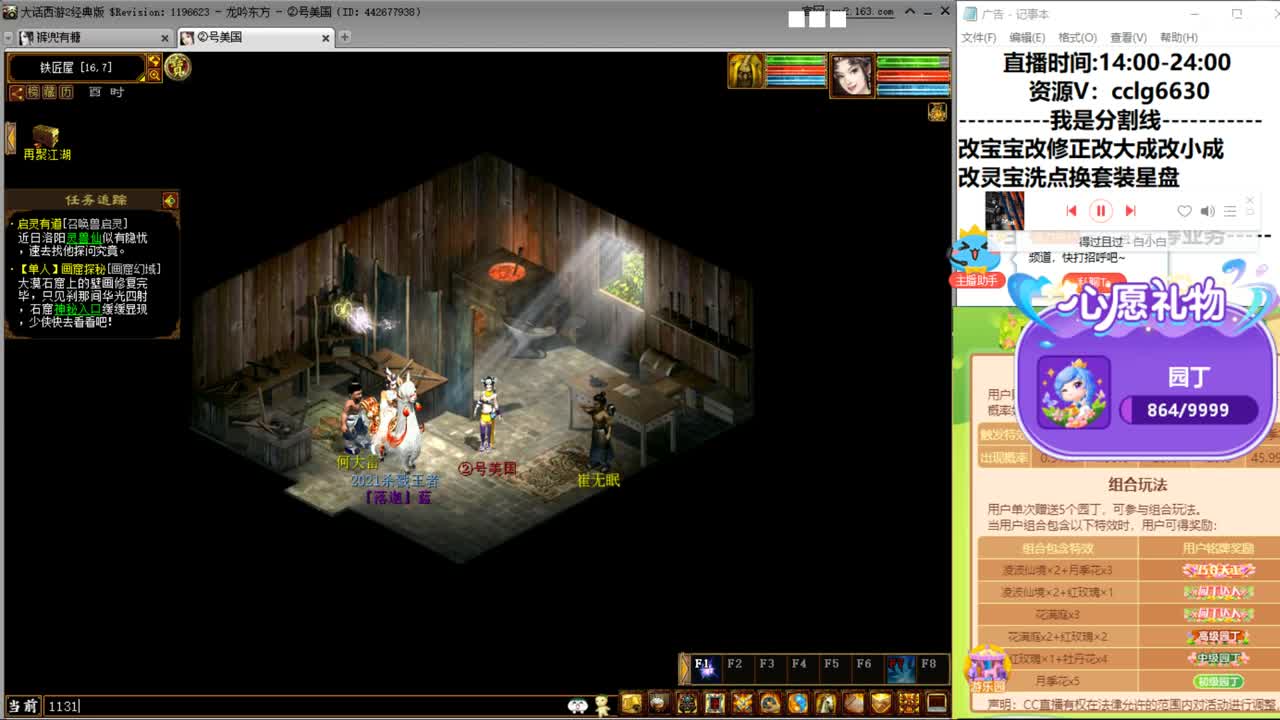Pause the music player
Viewport: 1280px width, 720px height.
1100,211
